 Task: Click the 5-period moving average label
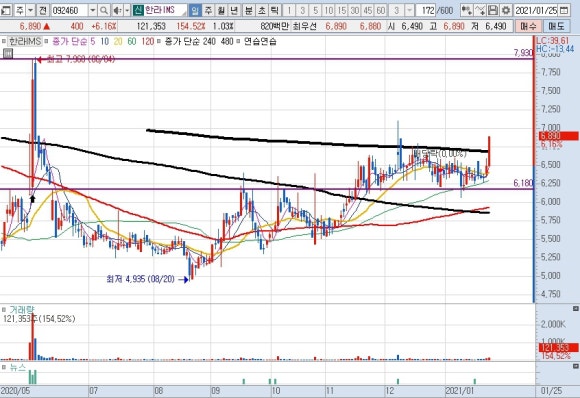point(93,41)
